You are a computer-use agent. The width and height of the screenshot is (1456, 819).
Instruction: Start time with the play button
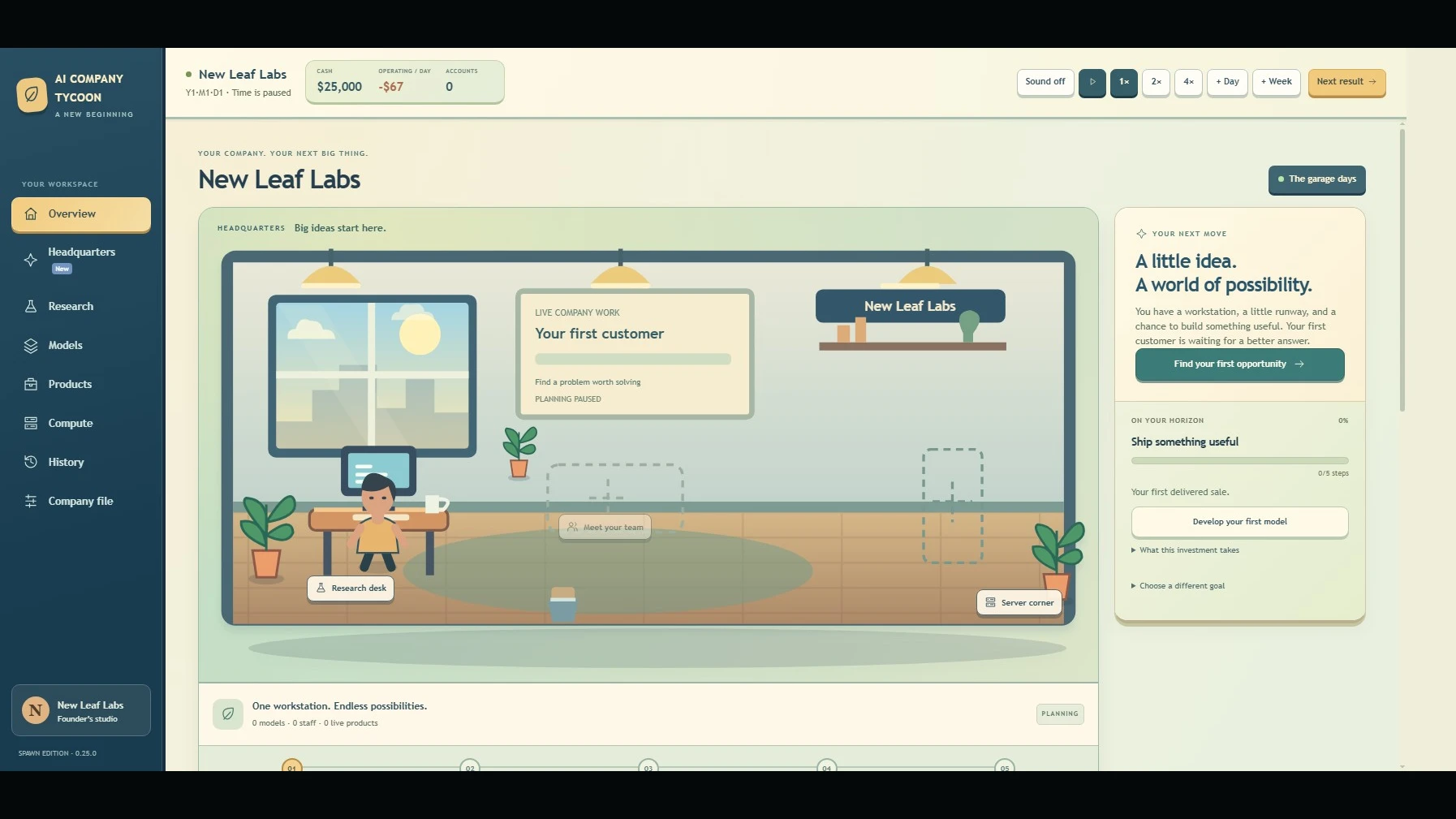(x=1092, y=82)
